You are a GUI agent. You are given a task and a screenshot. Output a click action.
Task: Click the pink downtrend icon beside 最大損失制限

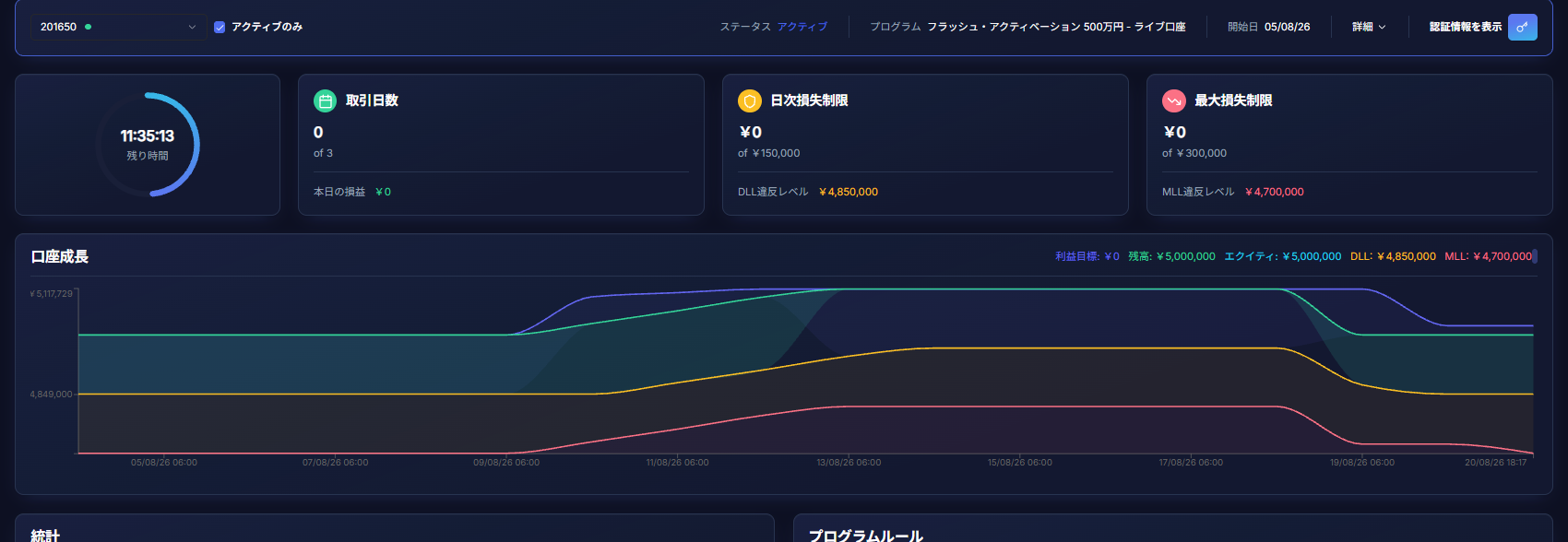[x=1174, y=100]
